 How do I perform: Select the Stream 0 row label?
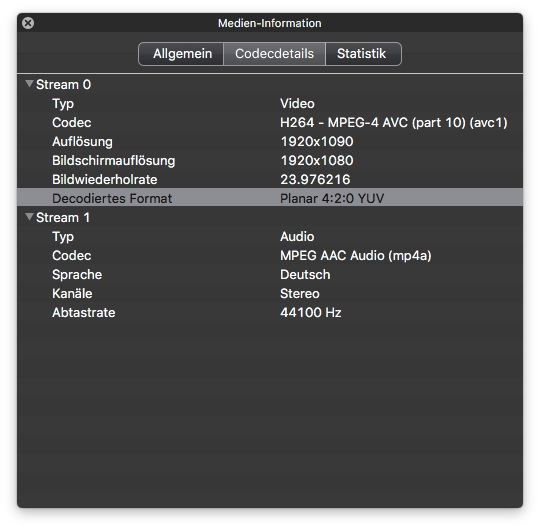pyautogui.click(x=63, y=85)
